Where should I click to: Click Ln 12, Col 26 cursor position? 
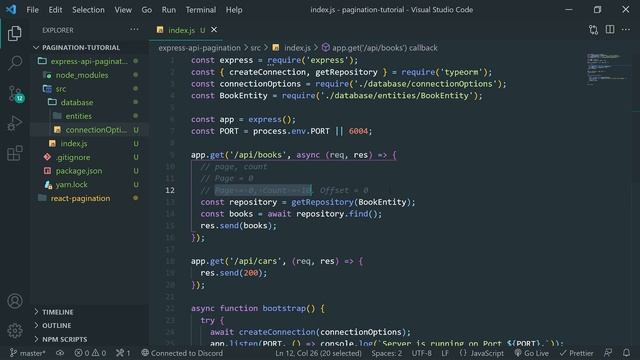[318, 353]
